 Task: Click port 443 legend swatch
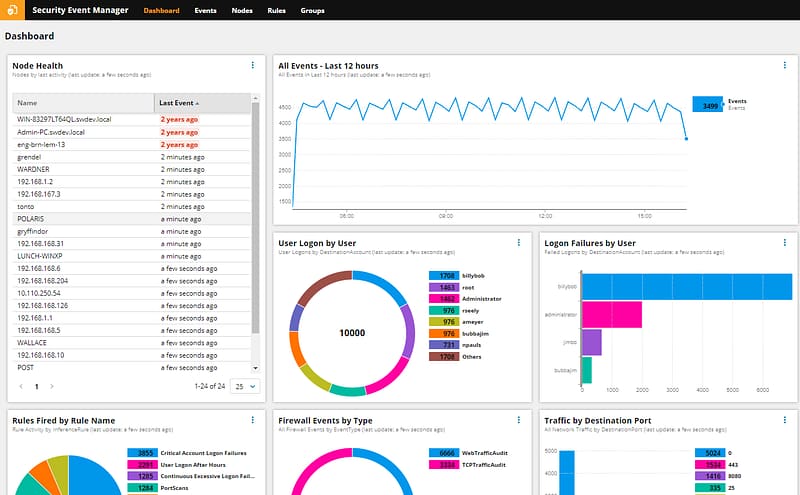(710, 465)
